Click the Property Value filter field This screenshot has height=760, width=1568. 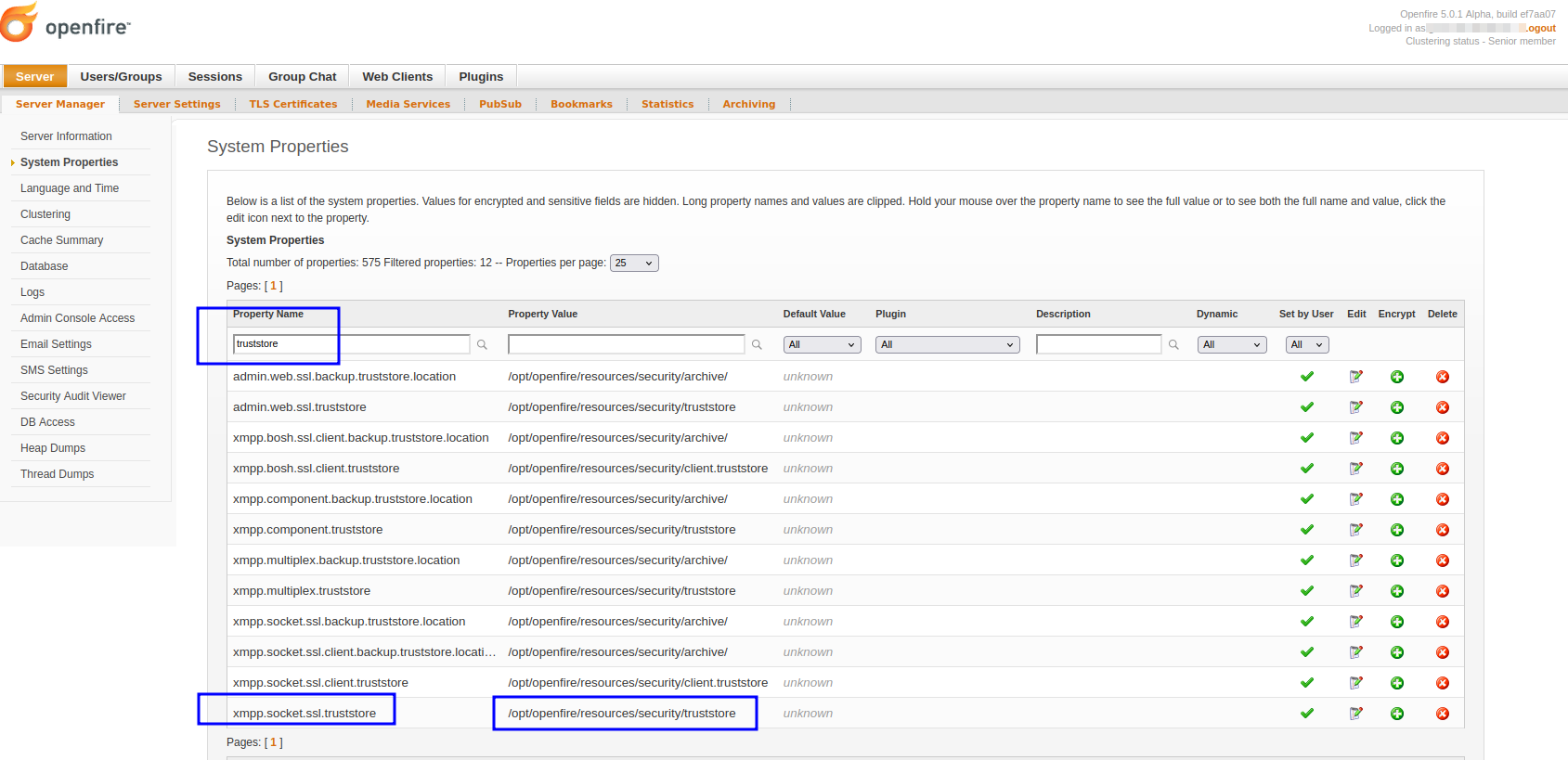pos(627,344)
